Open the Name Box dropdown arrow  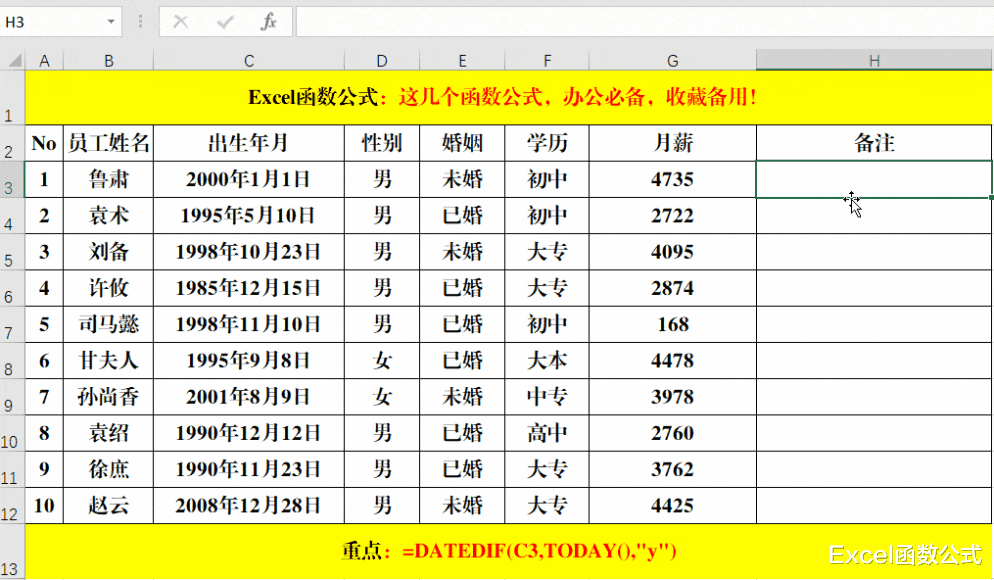[110, 21]
